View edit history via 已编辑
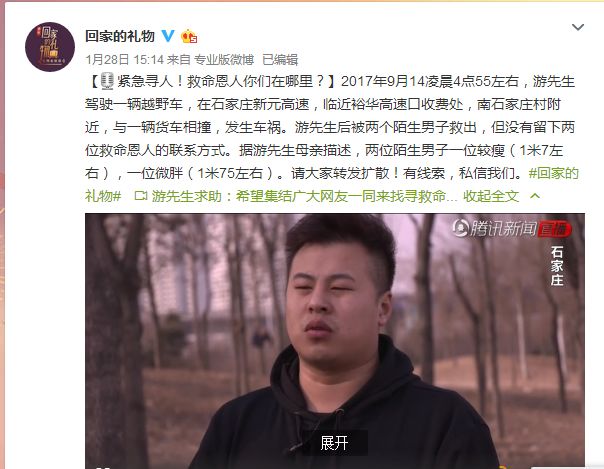The width and height of the screenshot is (604, 469). 280,59
